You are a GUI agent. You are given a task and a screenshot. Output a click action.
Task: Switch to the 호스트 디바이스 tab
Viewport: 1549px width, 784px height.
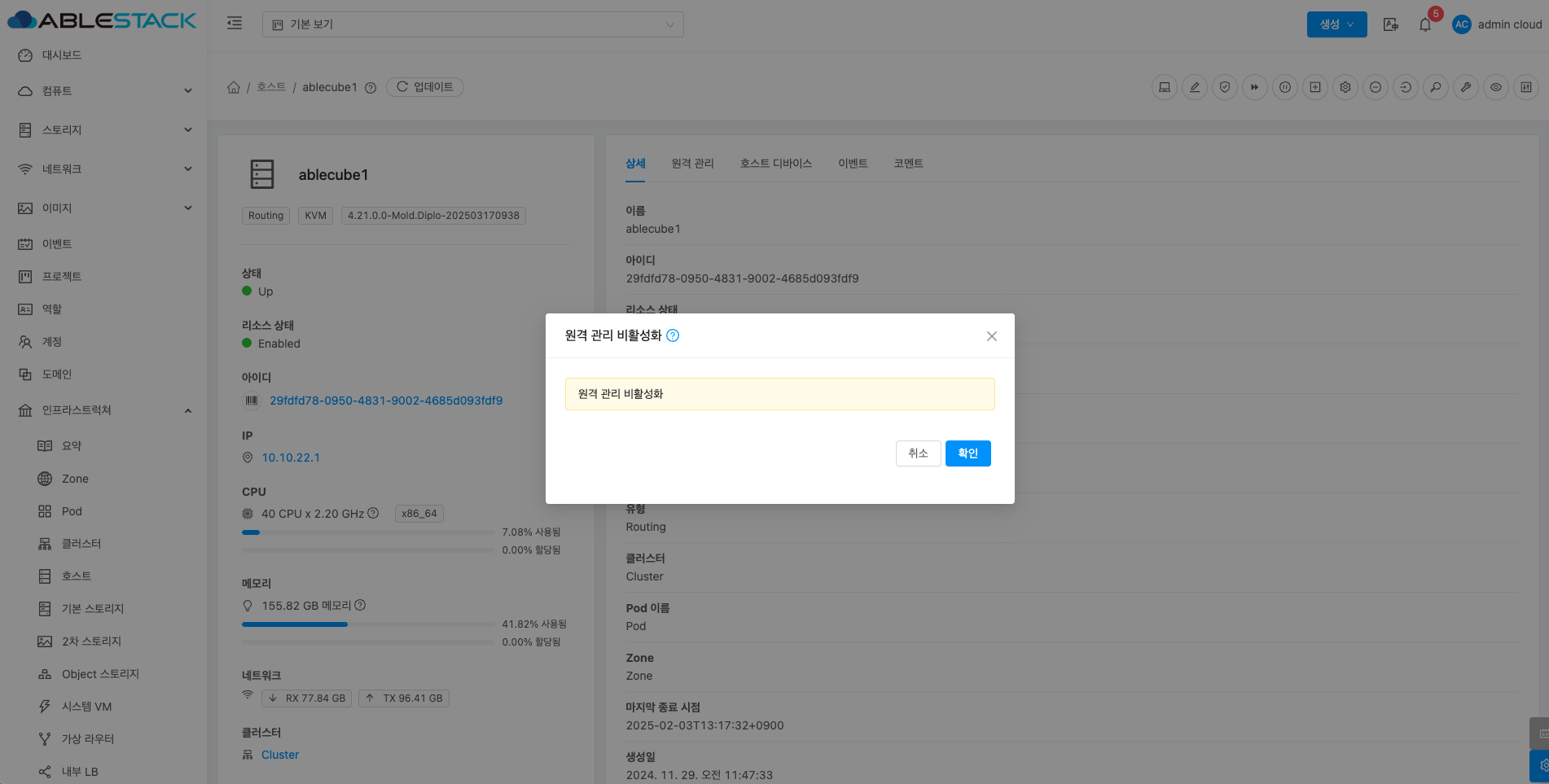pos(775,164)
